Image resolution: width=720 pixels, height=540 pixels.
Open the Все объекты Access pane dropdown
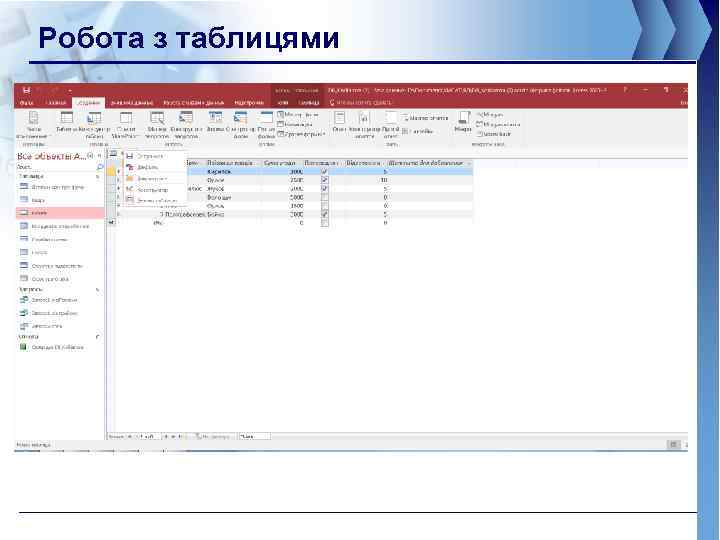[90, 157]
